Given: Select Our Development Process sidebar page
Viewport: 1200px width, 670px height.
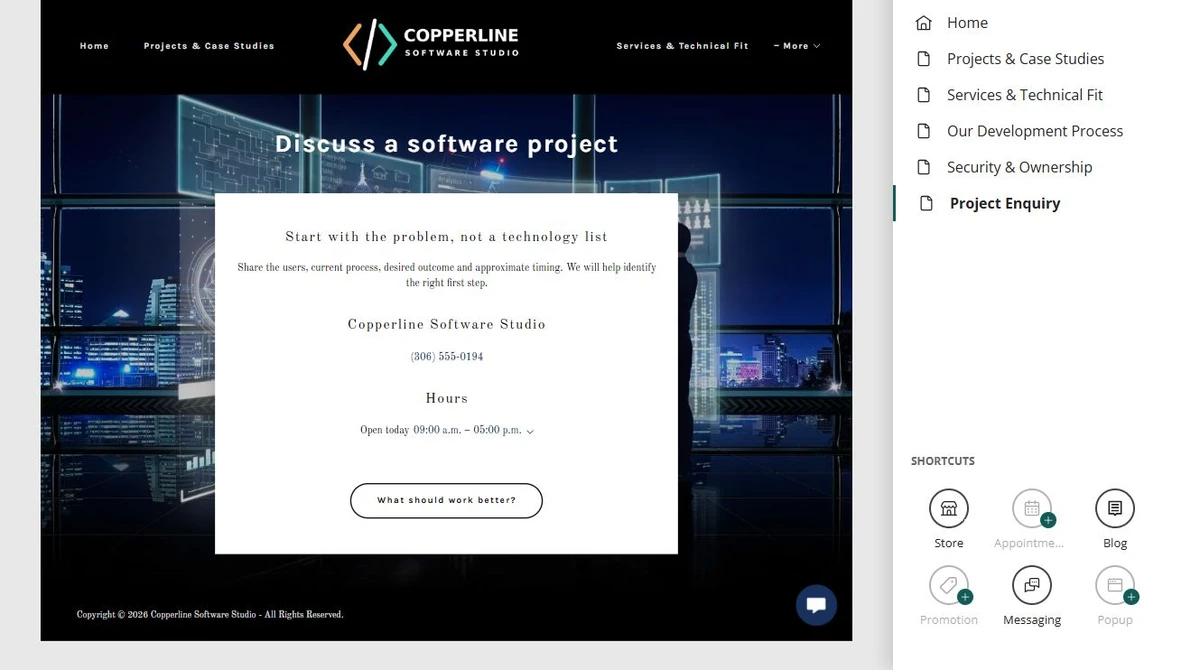Looking at the screenshot, I should [1035, 131].
